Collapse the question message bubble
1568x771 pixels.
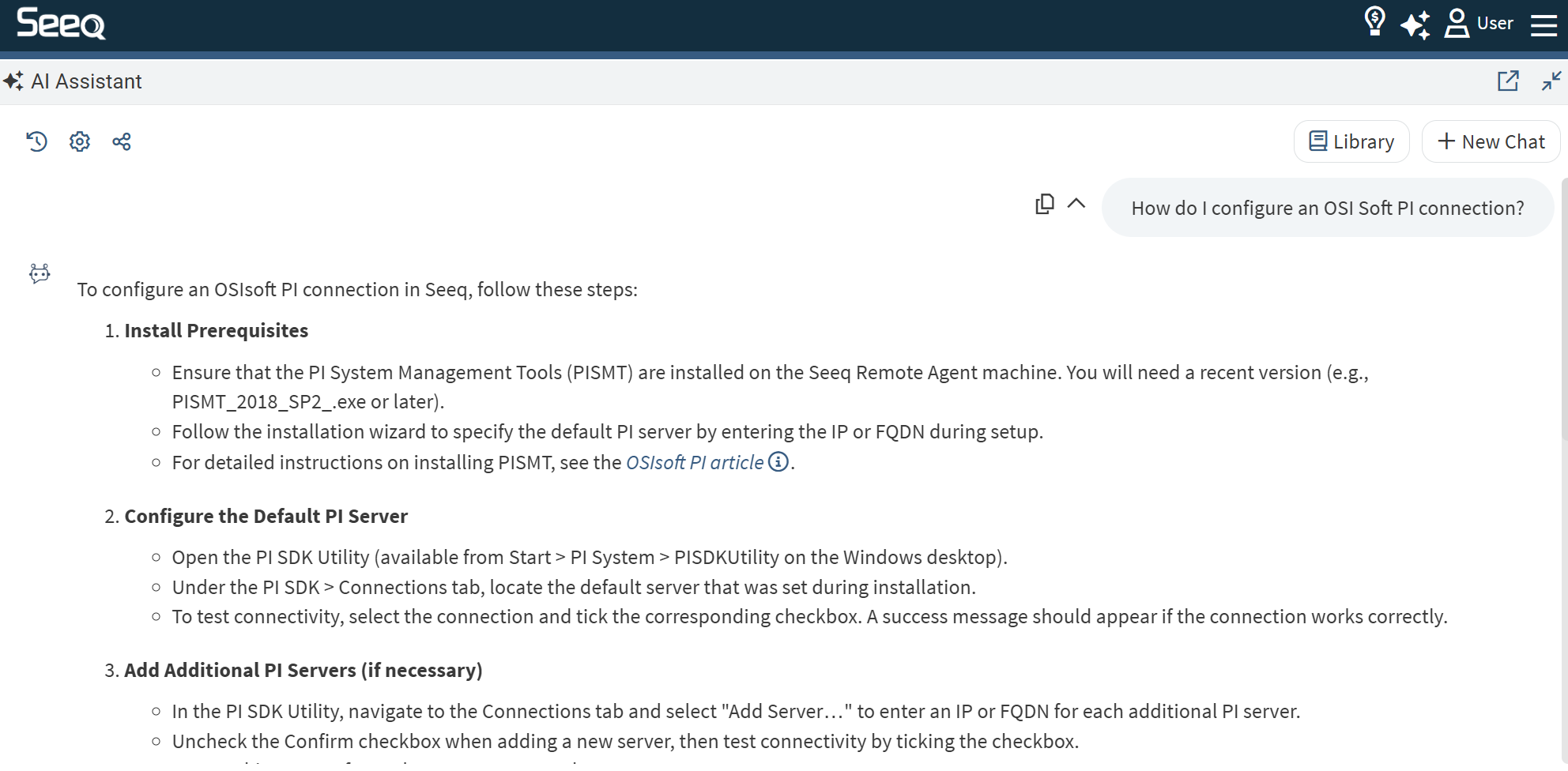[x=1076, y=204]
